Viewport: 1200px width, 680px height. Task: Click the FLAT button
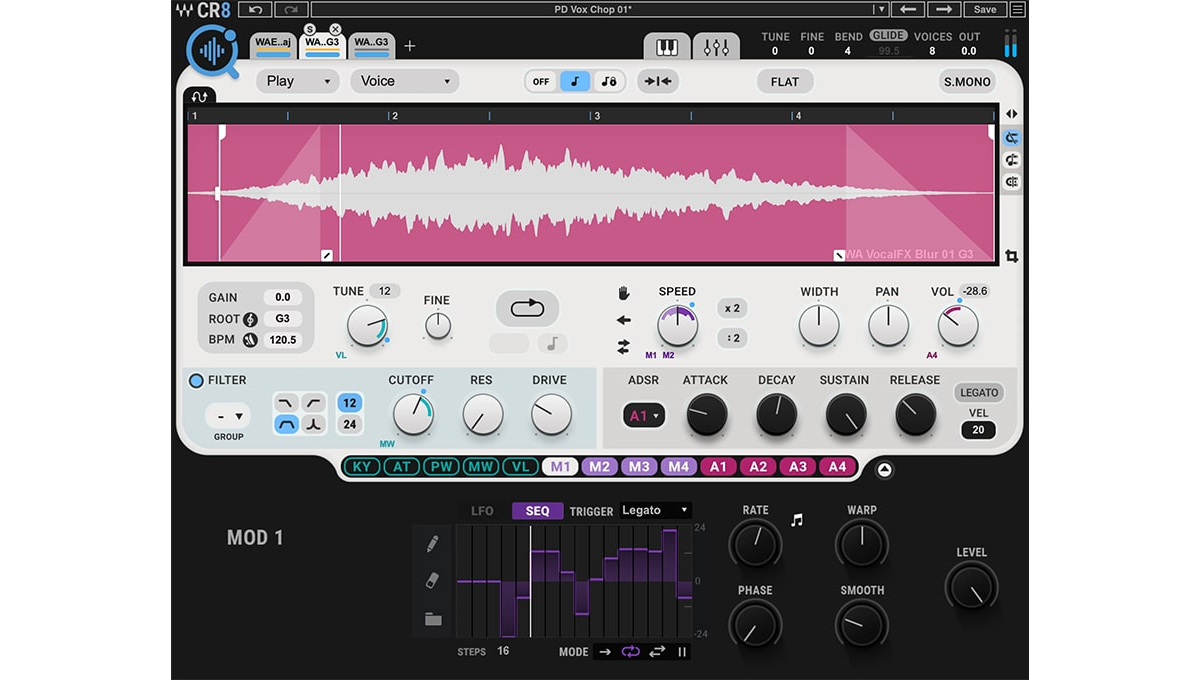(784, 81)
